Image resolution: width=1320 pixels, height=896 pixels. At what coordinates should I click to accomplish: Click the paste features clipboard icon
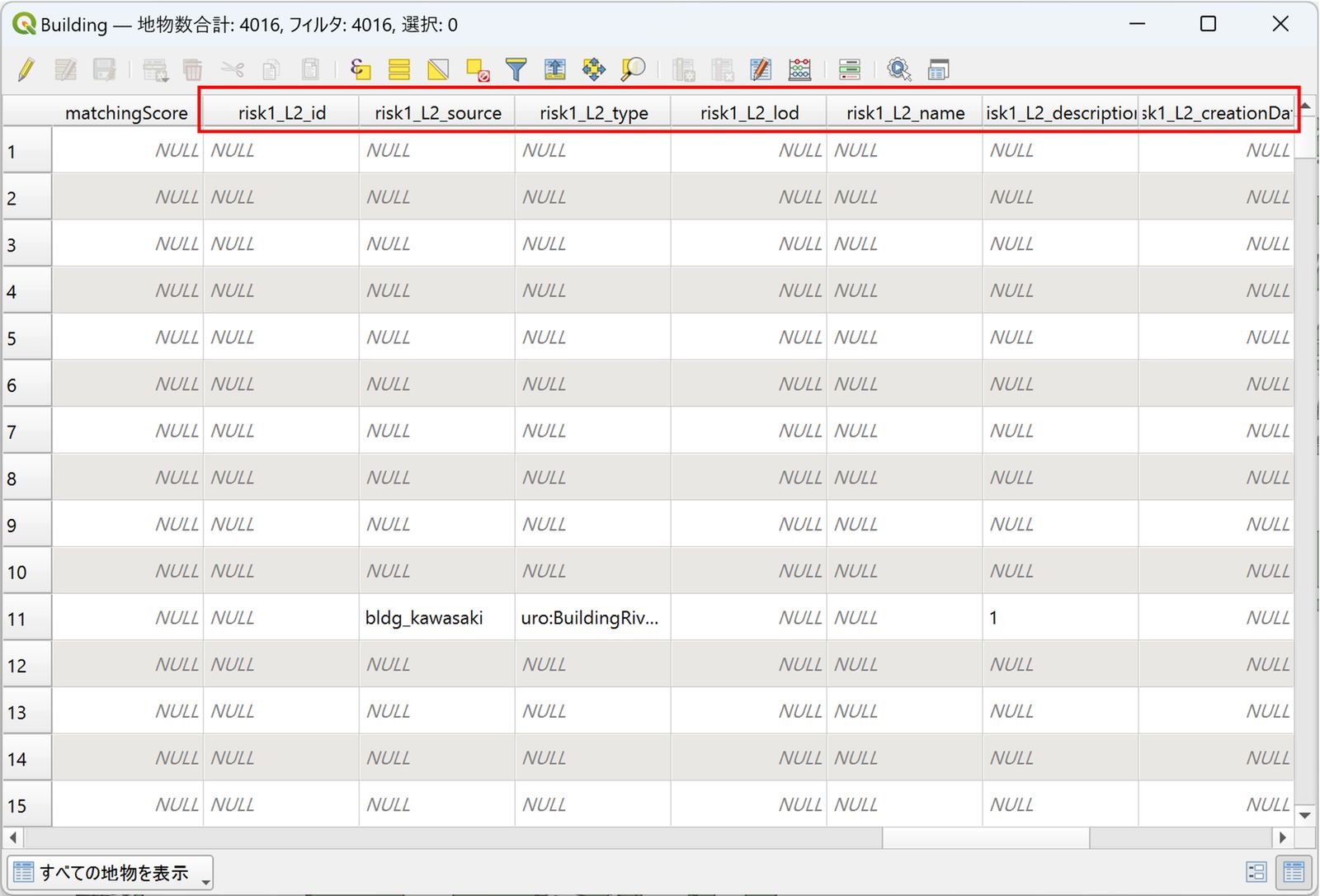pyautogui.click(x=310, y=69)
